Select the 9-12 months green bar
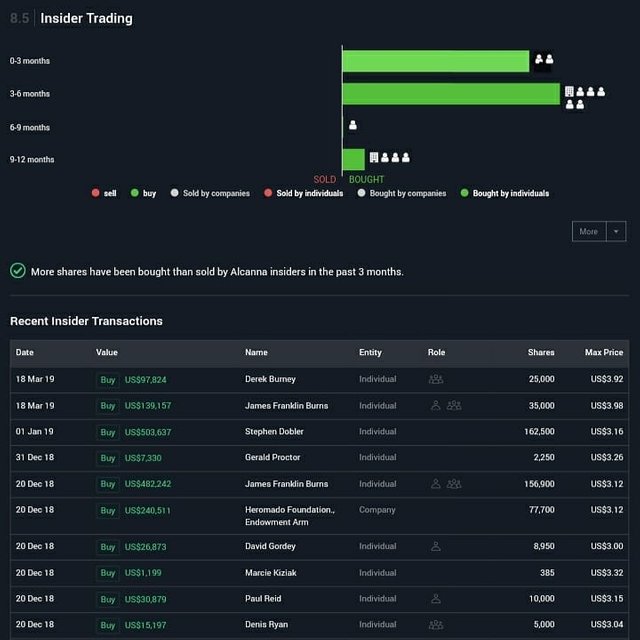 click(353, 160)
